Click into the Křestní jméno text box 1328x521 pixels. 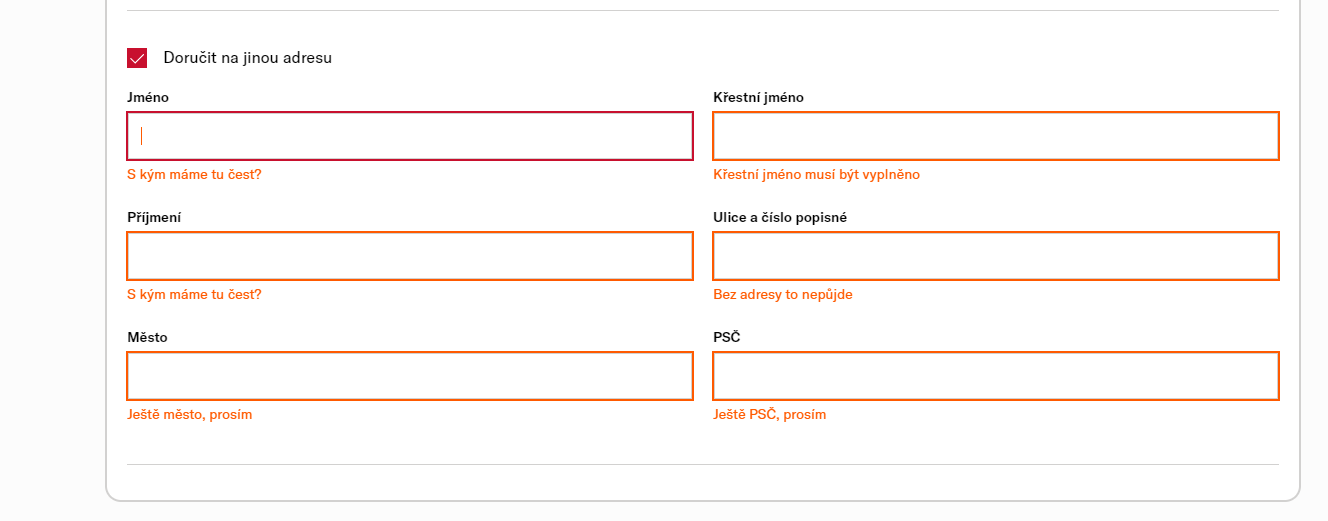996,136
